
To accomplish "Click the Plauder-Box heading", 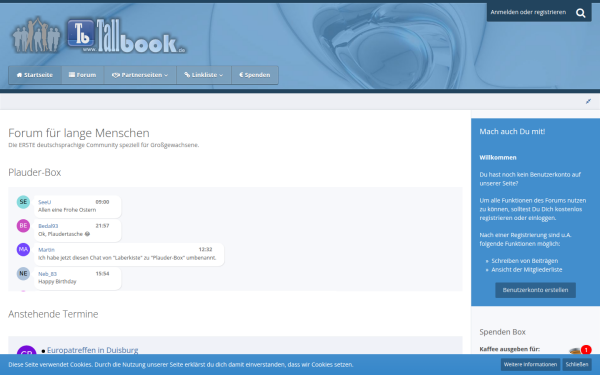I will [34, 173].
